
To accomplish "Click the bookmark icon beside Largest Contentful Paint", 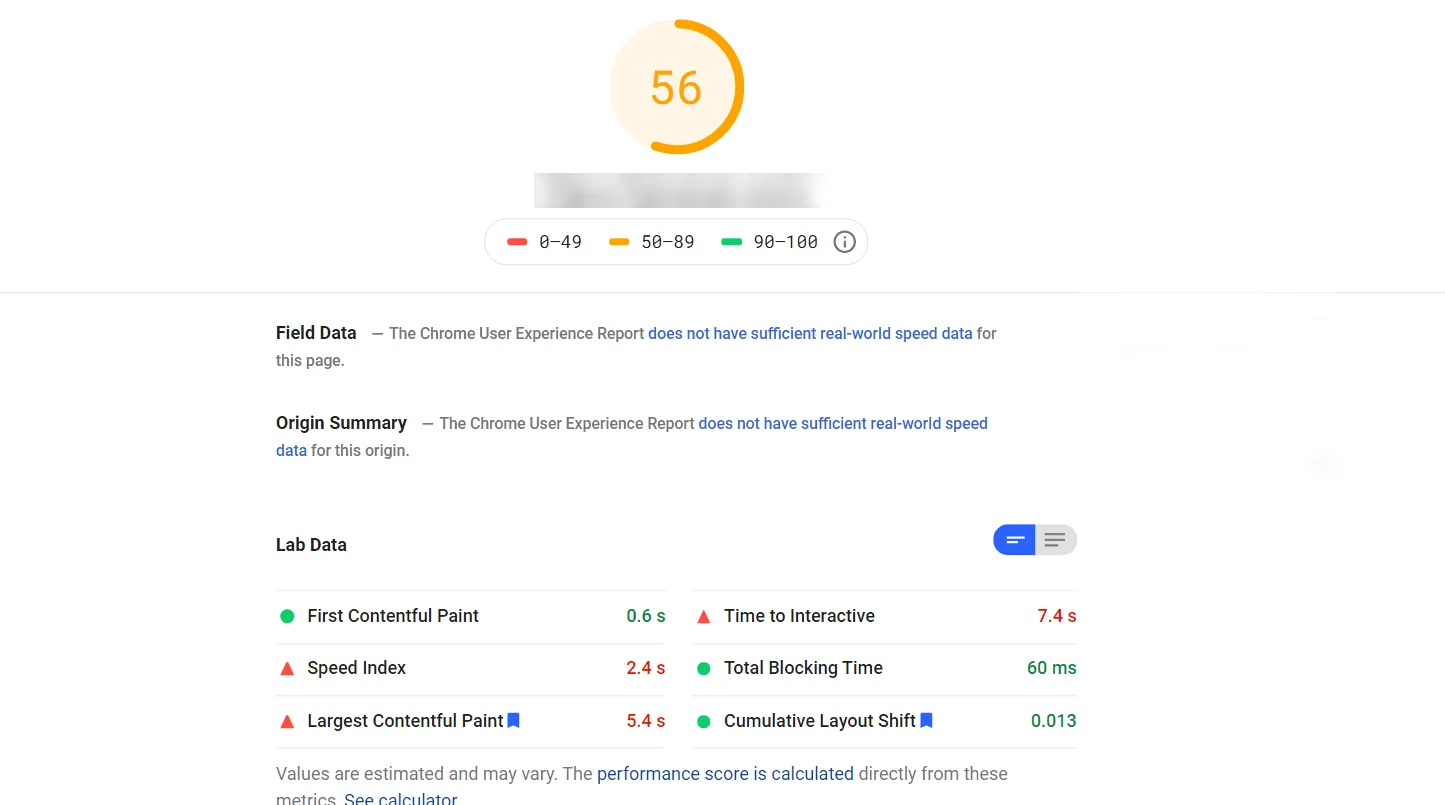I will pyautogui.click(x=514, y=720).
